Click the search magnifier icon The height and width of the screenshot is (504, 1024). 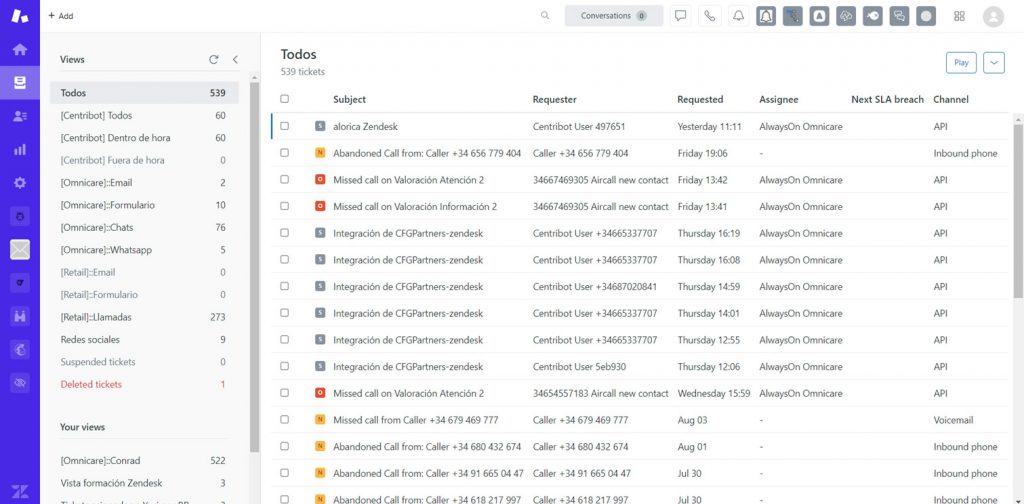545,16
